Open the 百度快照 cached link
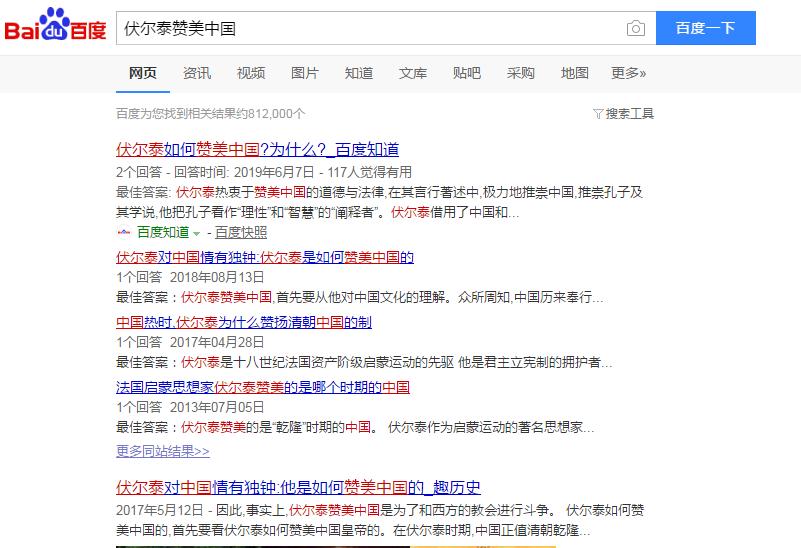The height and width of the screenshot is (548, 801). pos(241,232)
